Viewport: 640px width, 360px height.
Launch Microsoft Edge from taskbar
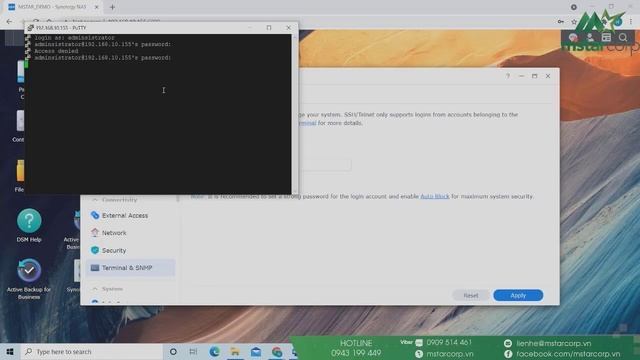pyautogui.click(x=214, y=351)
